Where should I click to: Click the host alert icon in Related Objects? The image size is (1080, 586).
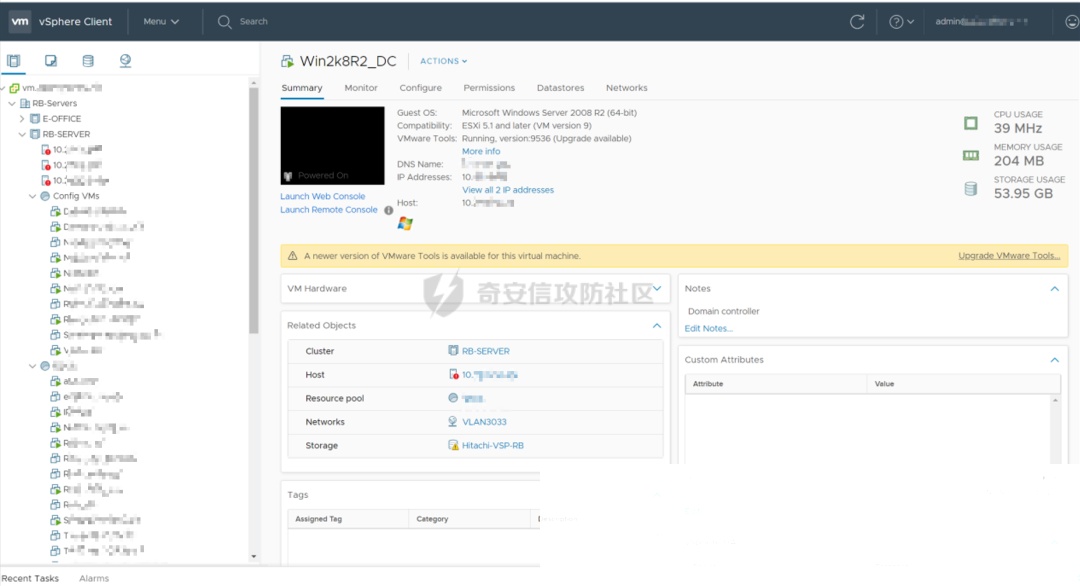[x=453, y=374]
